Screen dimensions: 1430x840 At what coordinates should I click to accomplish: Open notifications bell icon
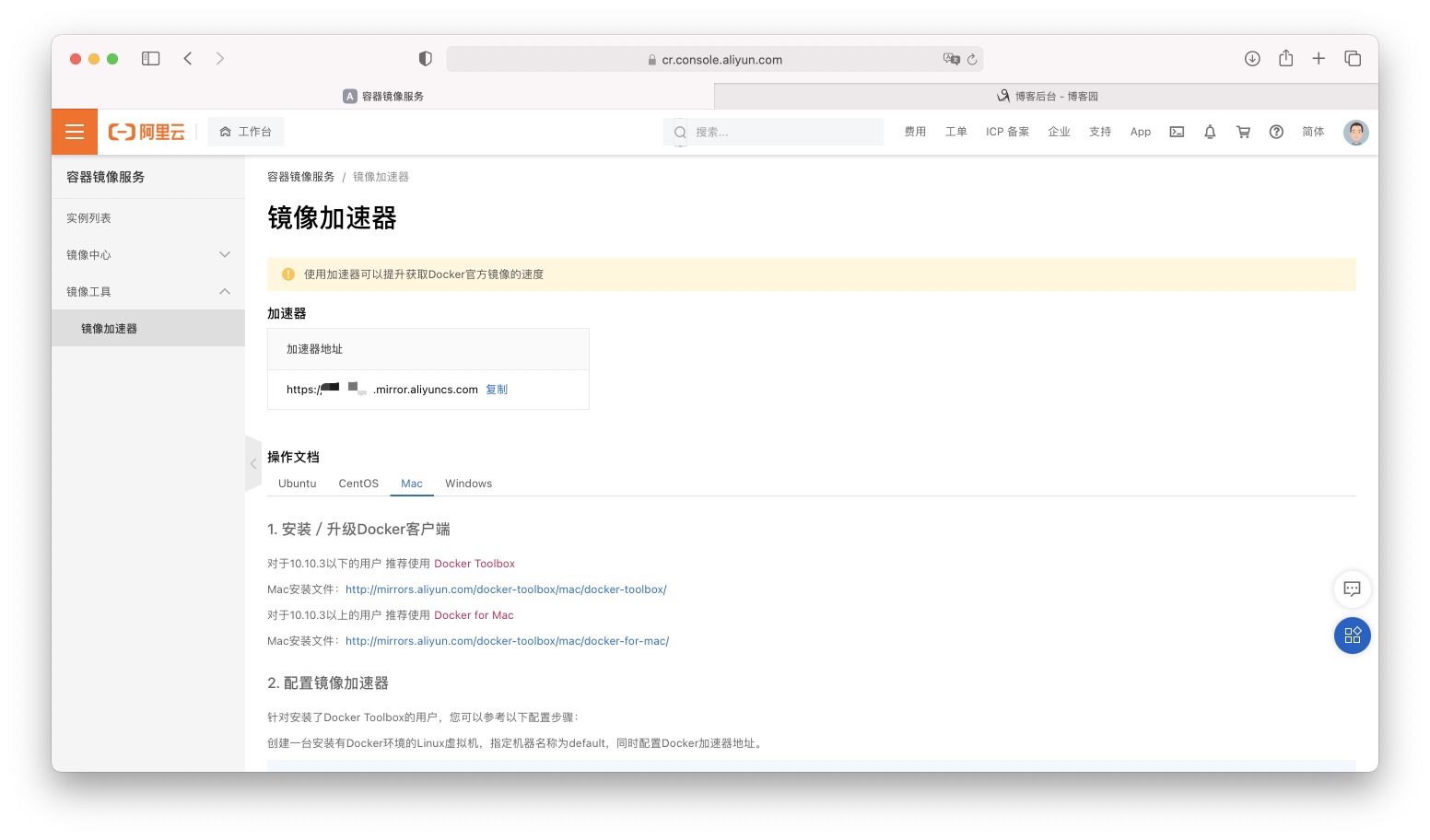(x=1210, y=132)
